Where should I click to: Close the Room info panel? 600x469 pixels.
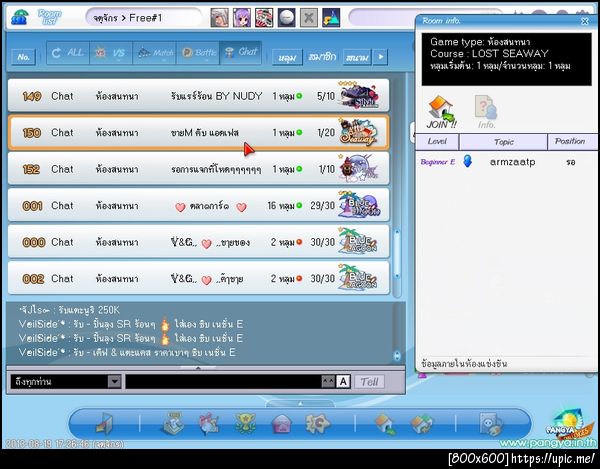click(585, 21)
